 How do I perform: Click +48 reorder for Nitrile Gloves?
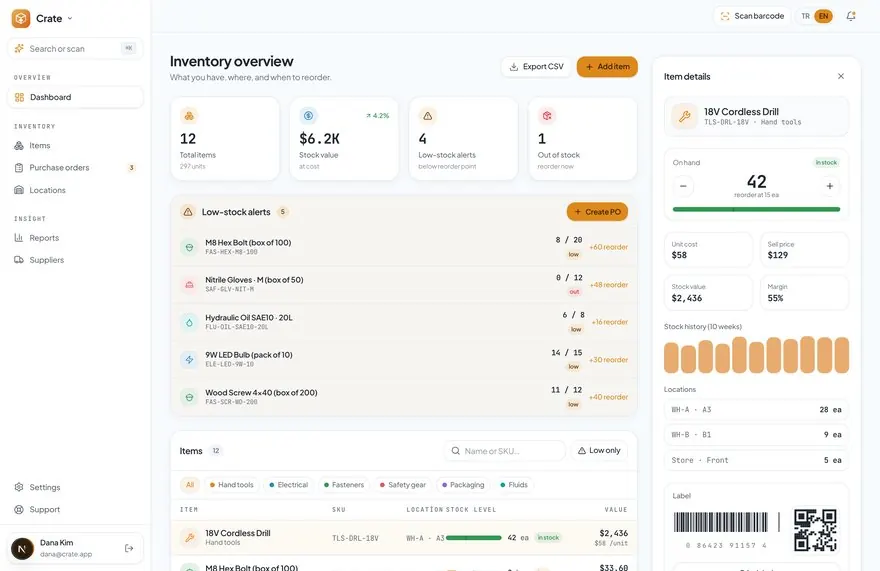[x=608, y=285]
